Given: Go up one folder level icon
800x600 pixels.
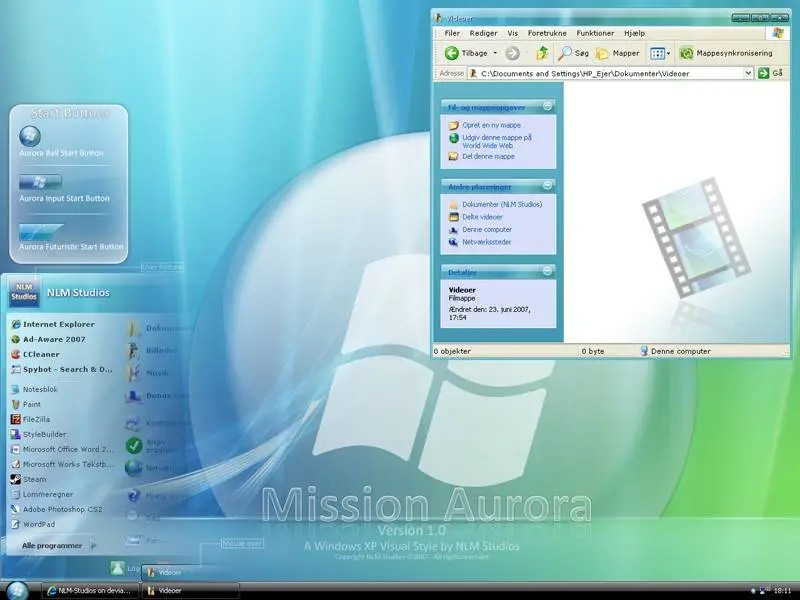Looking at the screenshot, I should [542, 53].
